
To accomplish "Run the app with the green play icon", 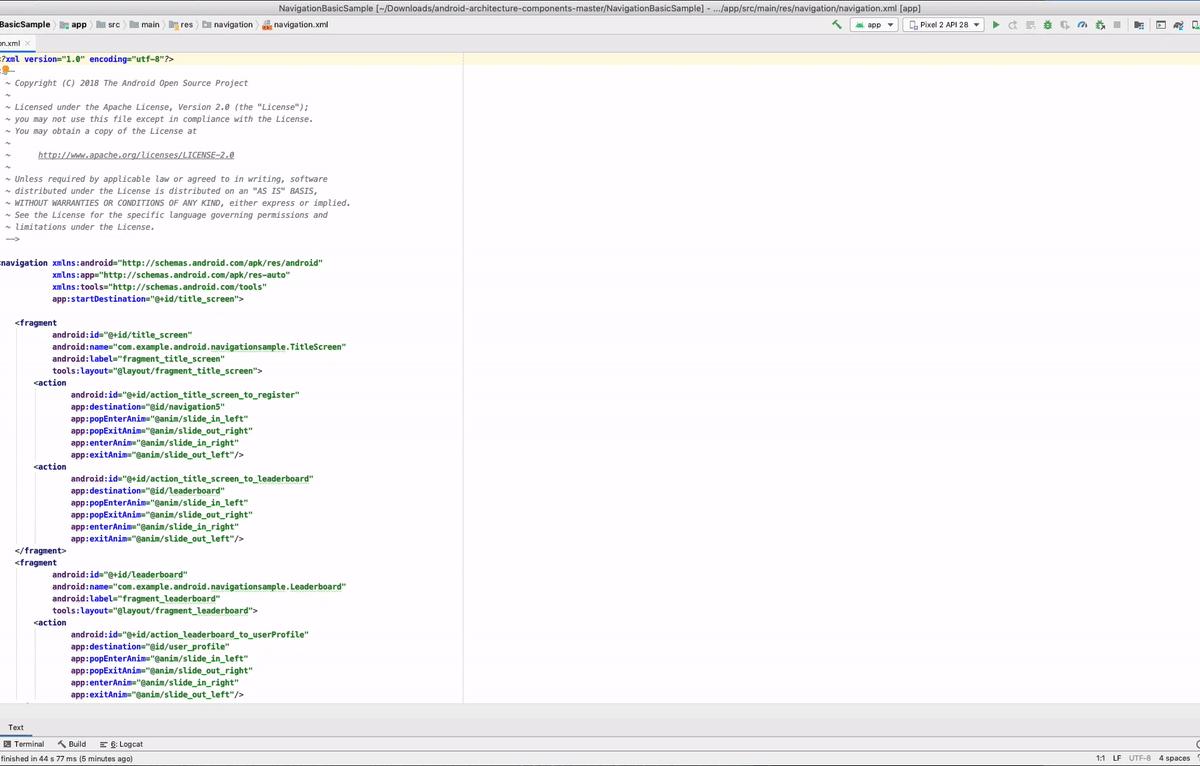I will 996,24.
